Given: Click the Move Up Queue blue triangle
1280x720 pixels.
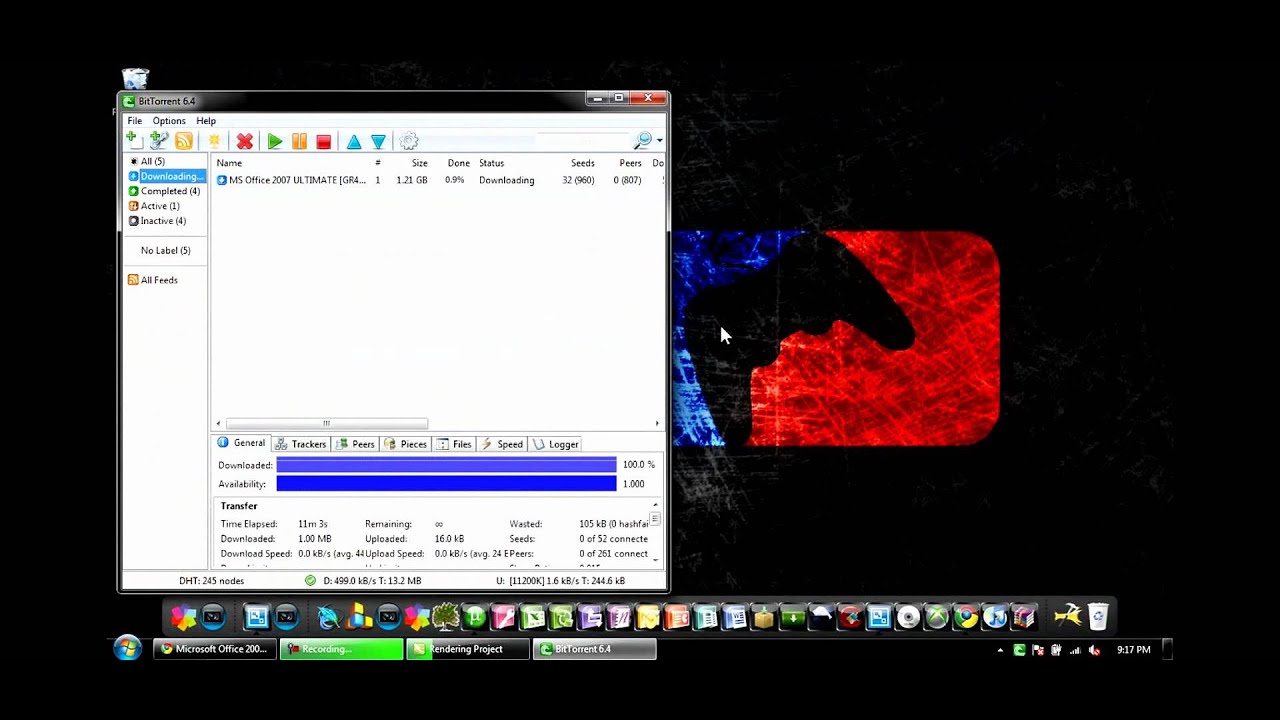Looking at the screenshot, I should [x=353, y=142].
